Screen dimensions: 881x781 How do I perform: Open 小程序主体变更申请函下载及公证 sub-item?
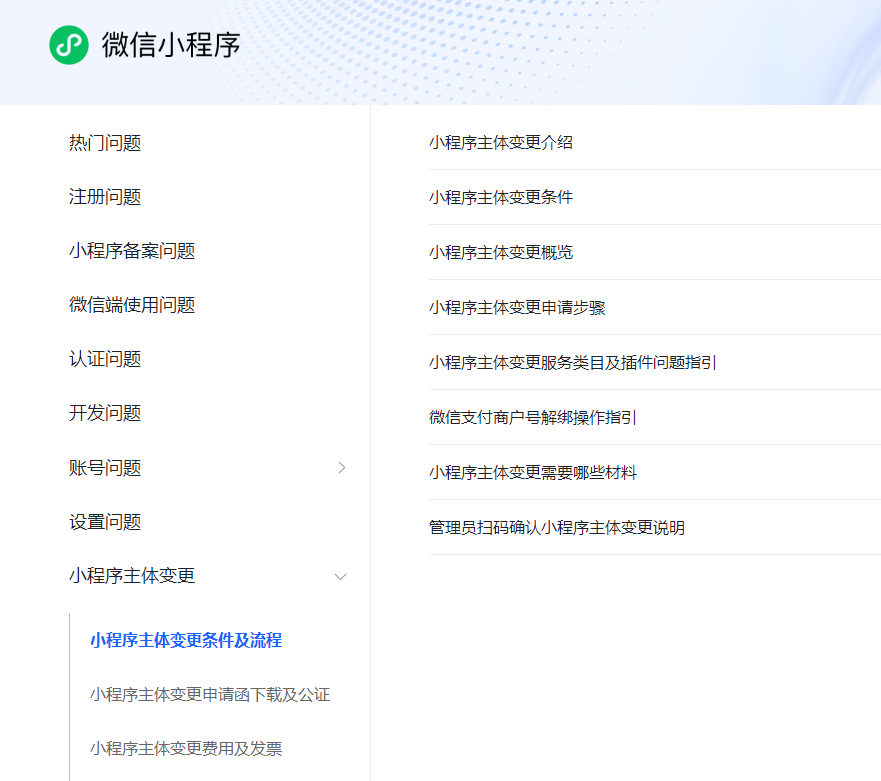click(x=210, y=694)
